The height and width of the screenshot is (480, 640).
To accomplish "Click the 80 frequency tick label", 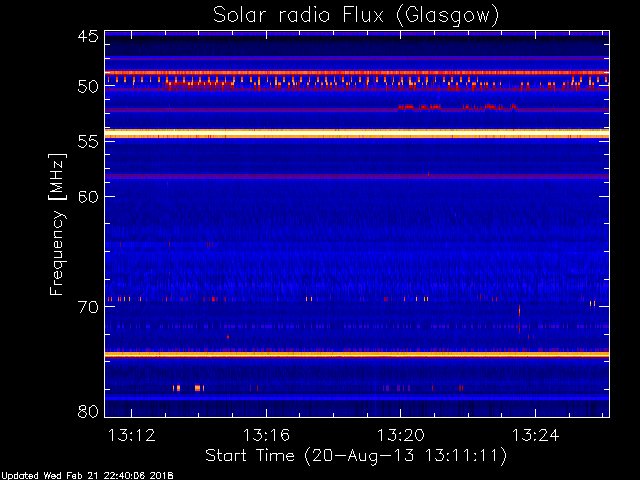I will click(x=88, y=411).
